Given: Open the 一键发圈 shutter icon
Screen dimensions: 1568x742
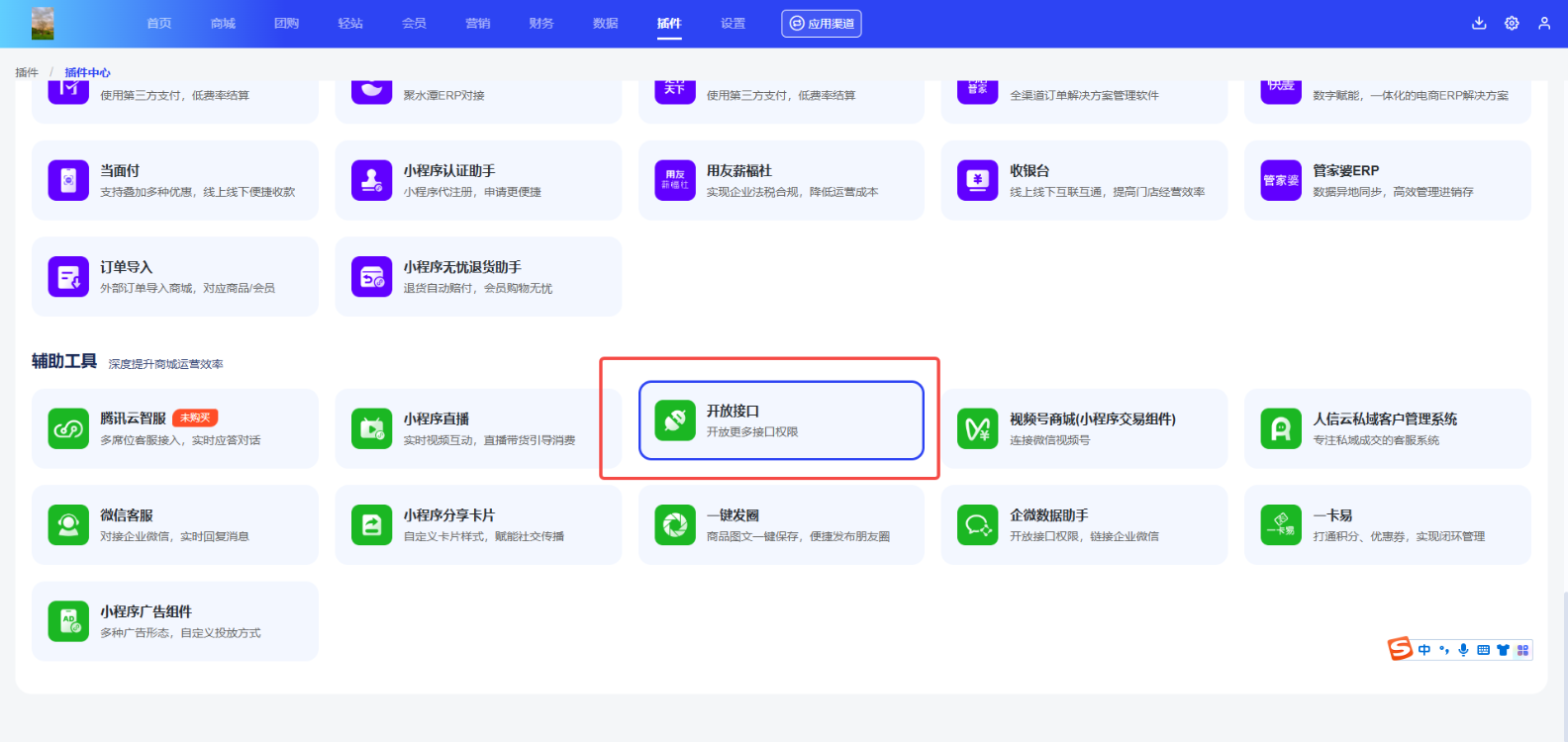Looking at the screenshot, I should [675, 524].
